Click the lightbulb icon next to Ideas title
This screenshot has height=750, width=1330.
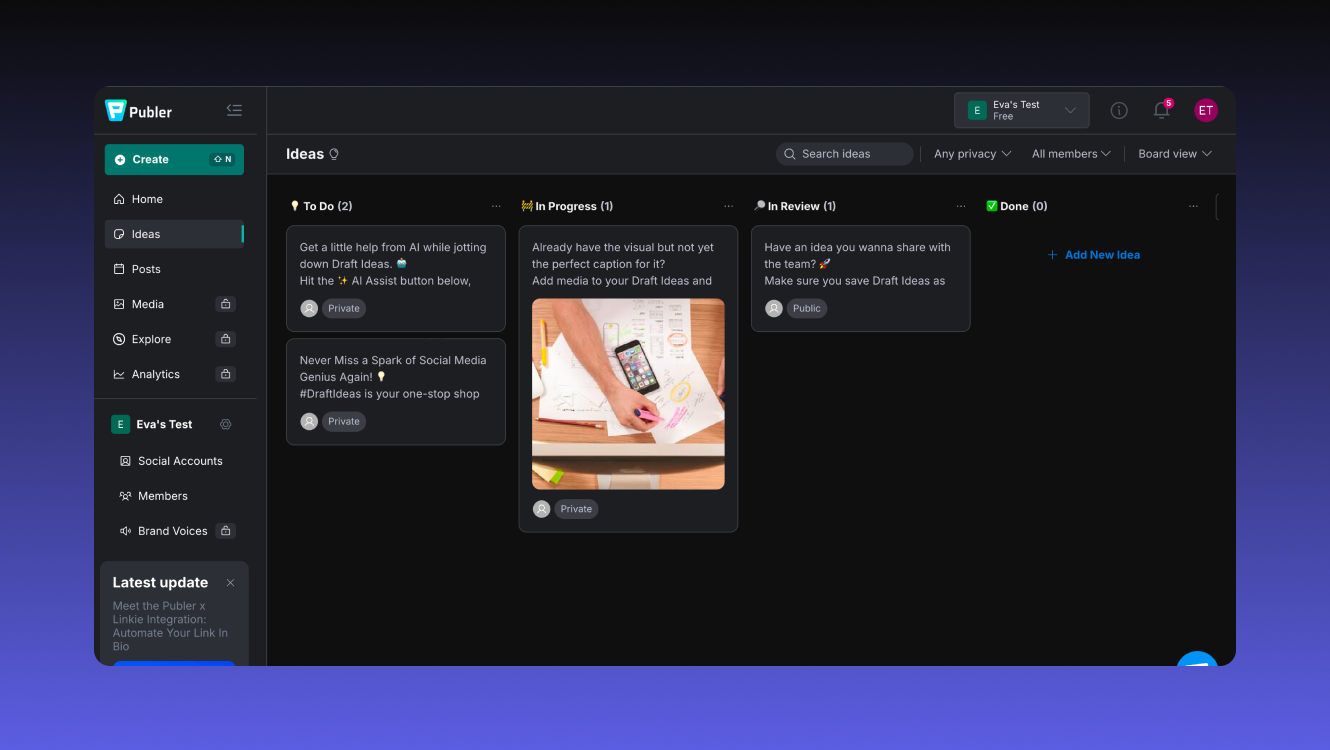[334, 154]
